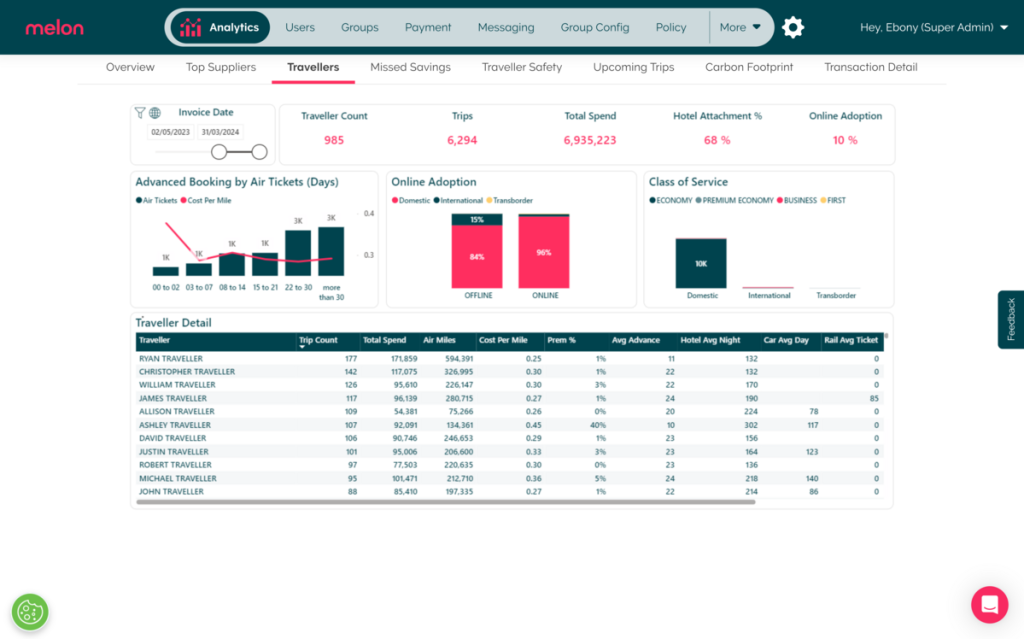Click the filter funnel icon
Image resolution: width=1024 pixels, height=639 pixels.
pyautogui.click(x=140, y=112)
